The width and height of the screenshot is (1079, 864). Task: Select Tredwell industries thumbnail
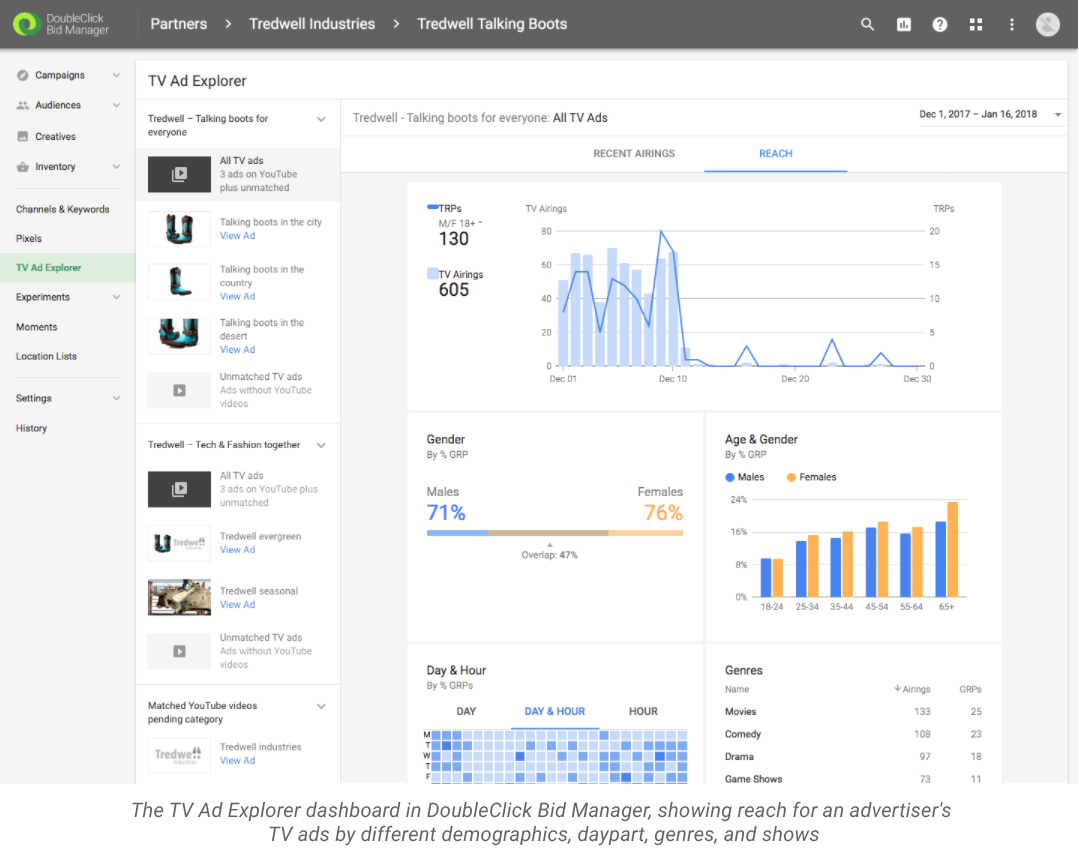click(x=179, y=755)
